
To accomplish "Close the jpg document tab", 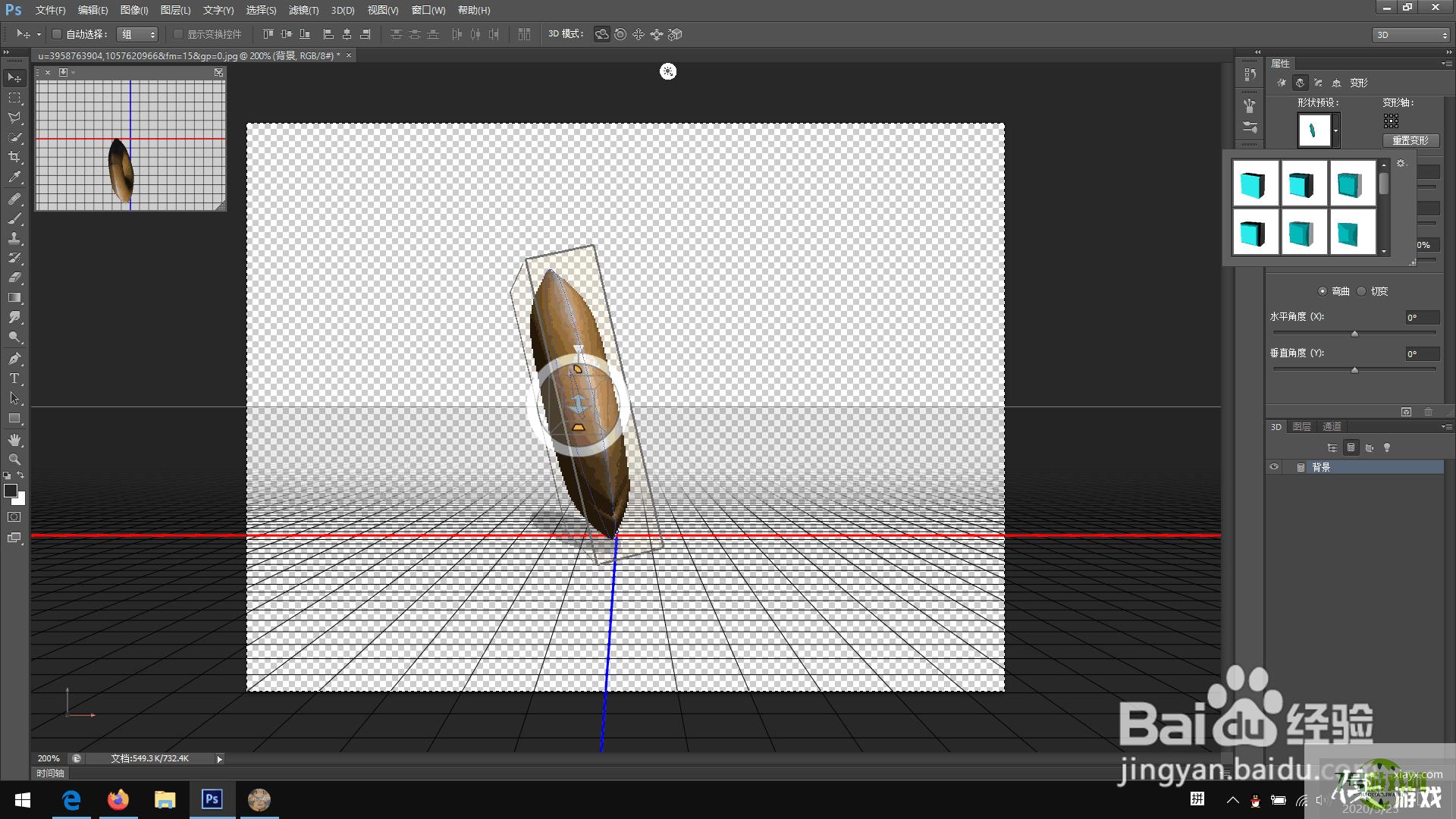I will 349,55.
